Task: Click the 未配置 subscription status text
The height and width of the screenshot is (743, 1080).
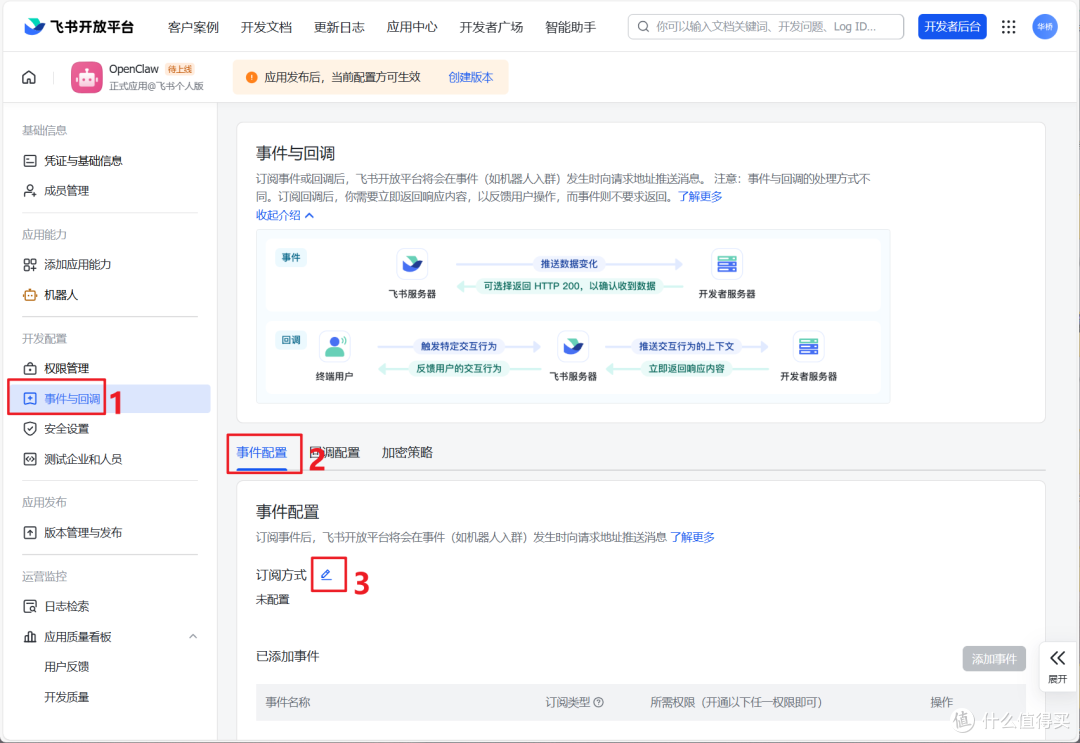Action: tap(273, 600)
